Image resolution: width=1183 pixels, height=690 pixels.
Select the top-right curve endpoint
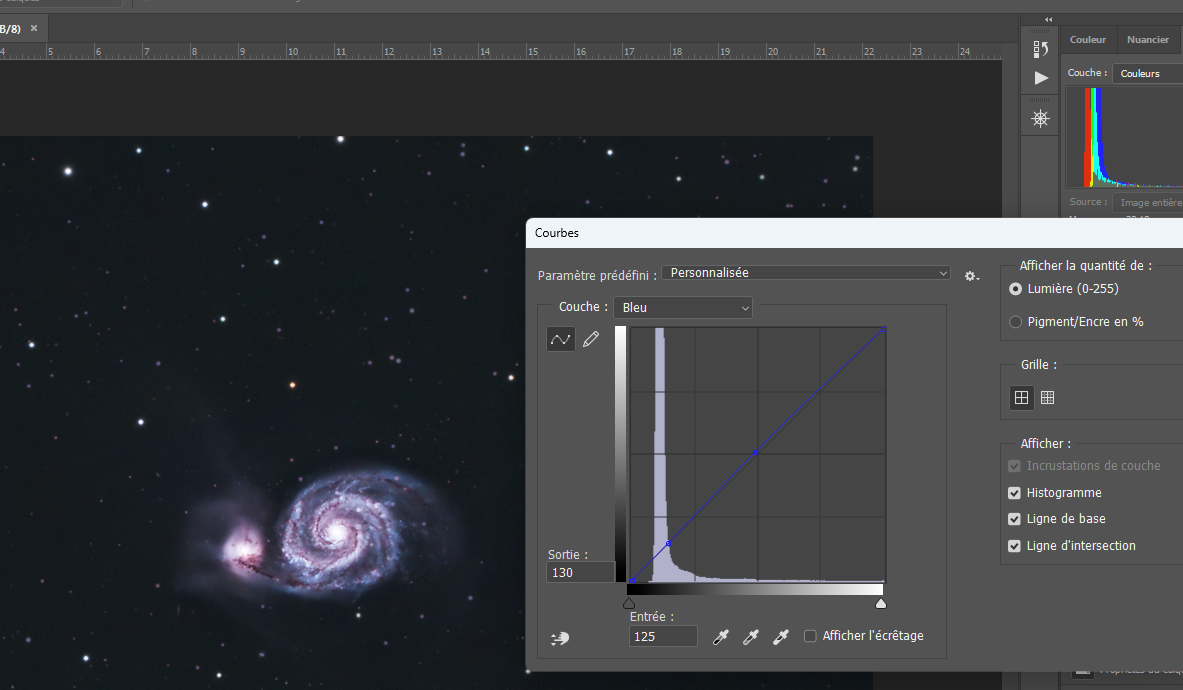(x=883, y=330)
